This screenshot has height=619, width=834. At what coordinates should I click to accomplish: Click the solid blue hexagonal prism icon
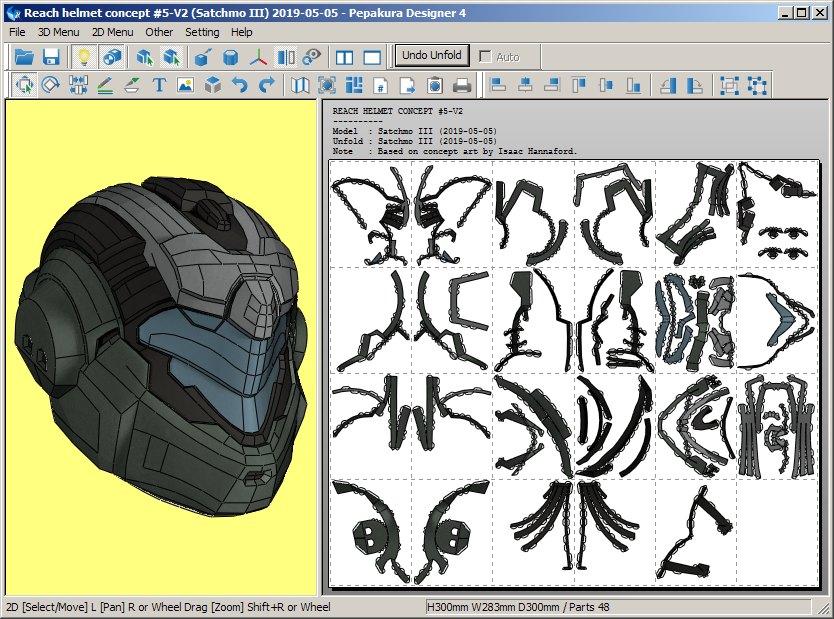231,57
